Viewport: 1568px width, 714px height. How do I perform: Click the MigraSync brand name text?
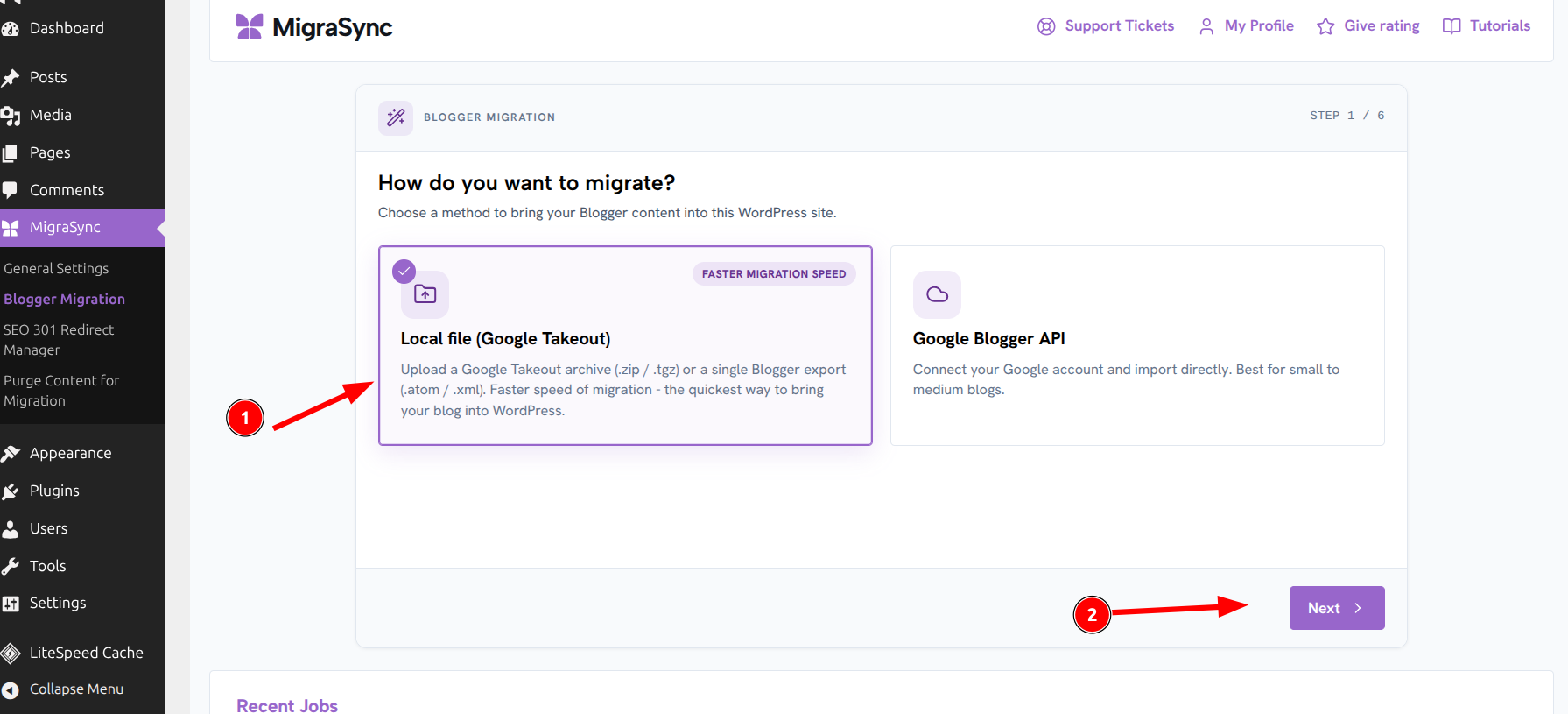(332, 27)
